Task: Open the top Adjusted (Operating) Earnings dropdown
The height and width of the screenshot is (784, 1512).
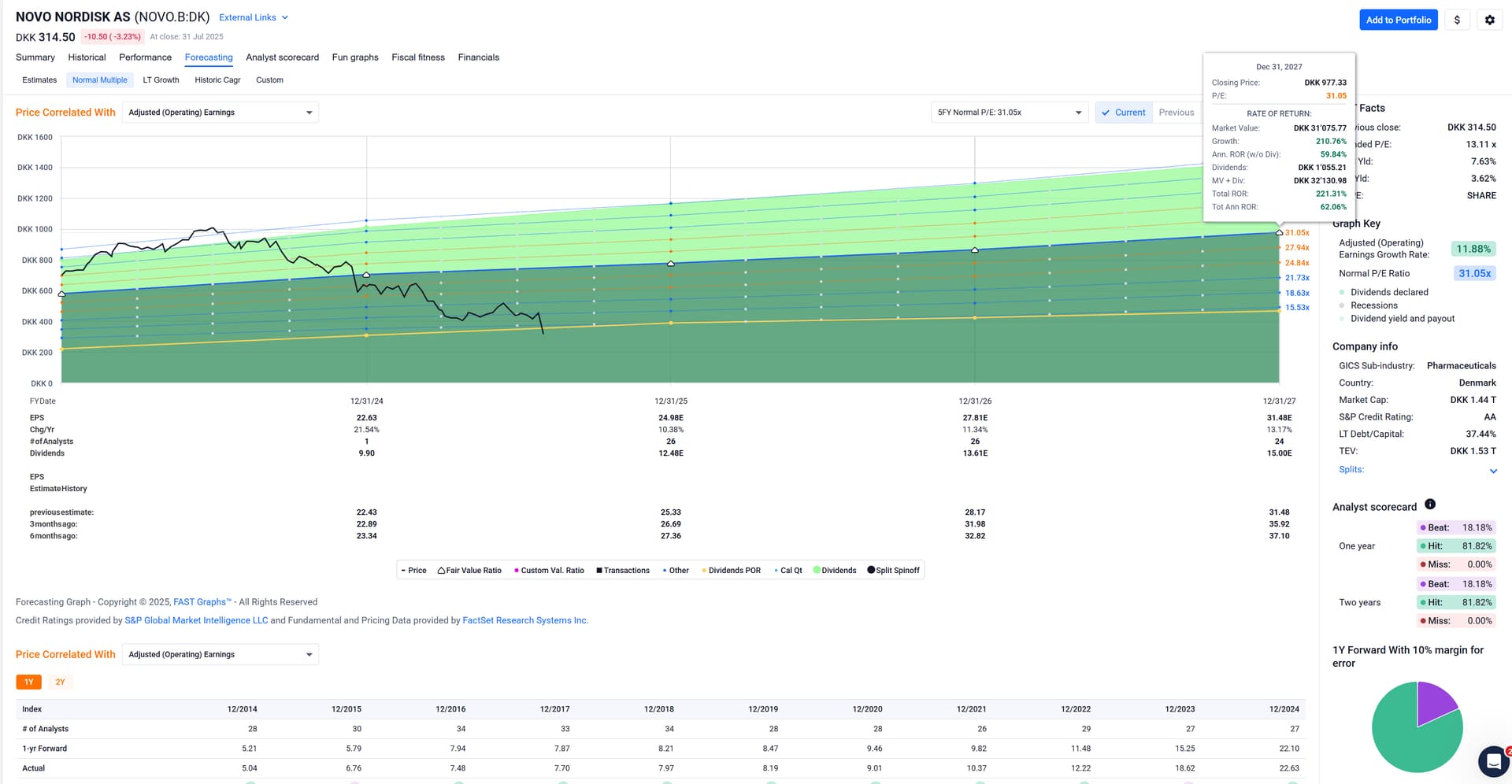Action: click(x=220, y=113)
